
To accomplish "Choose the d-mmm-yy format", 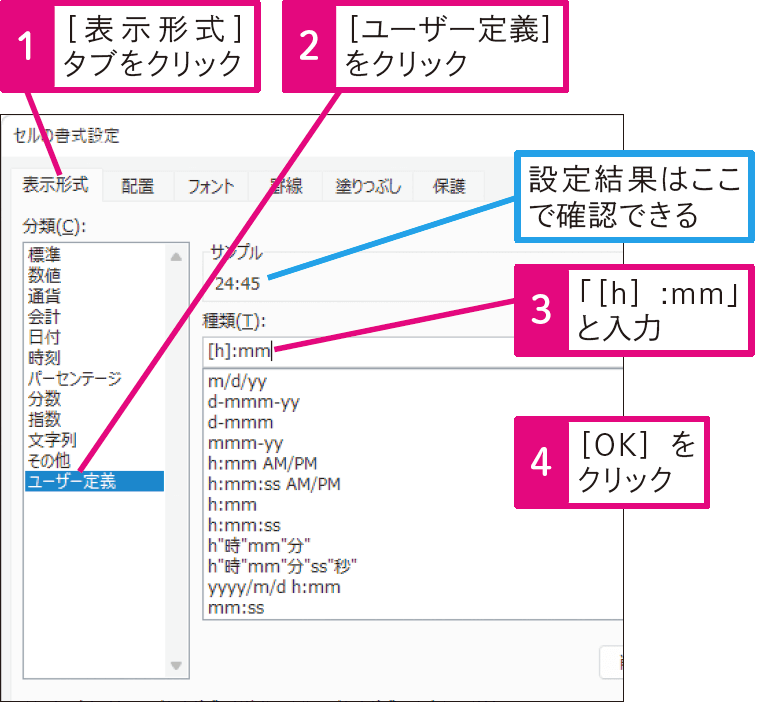I will coord(254,402).
